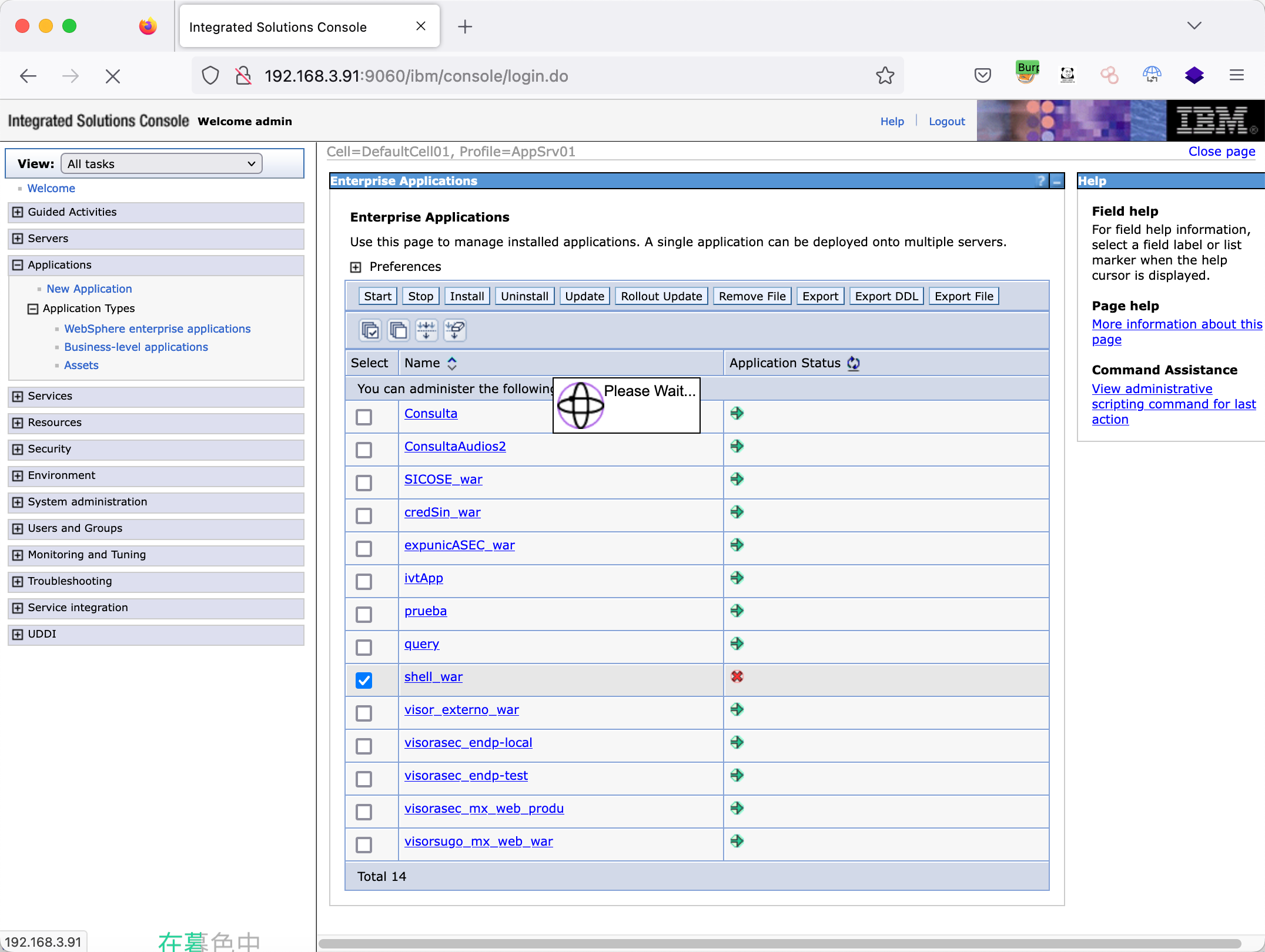Click the Burp extension icon
The width and height of the screenshot is (1265, 952).
(1028, 75)
